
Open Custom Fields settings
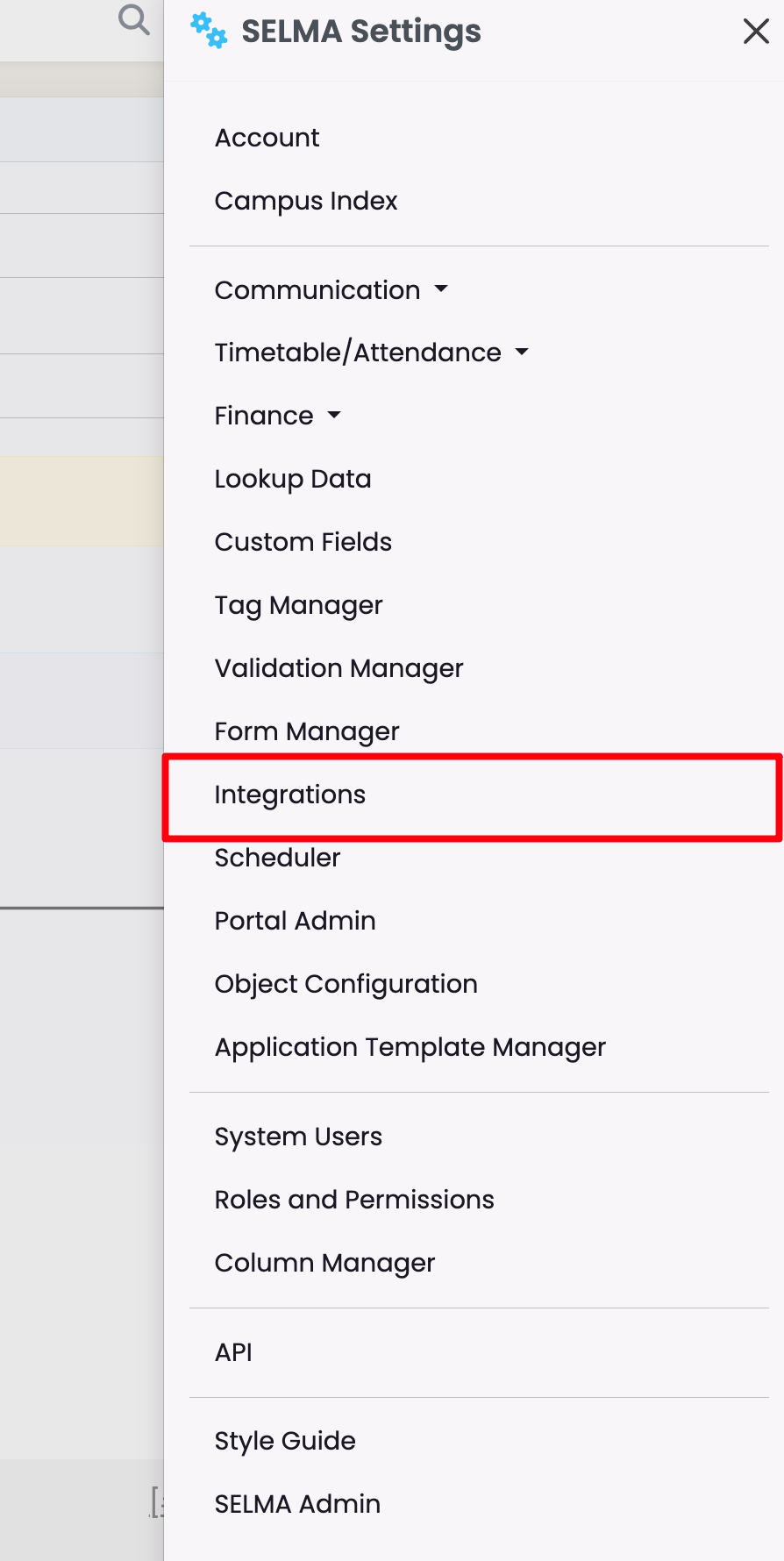(303, 542)
